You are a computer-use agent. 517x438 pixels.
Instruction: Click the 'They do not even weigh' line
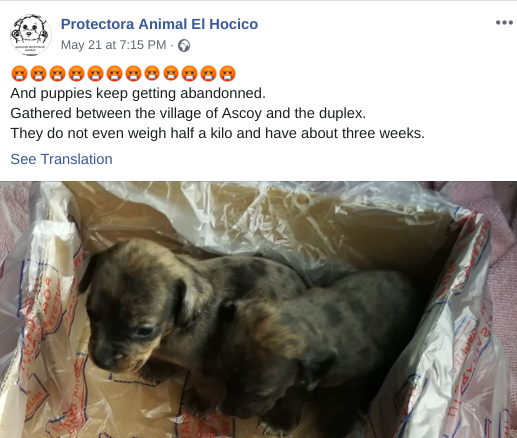click(218, 133)
